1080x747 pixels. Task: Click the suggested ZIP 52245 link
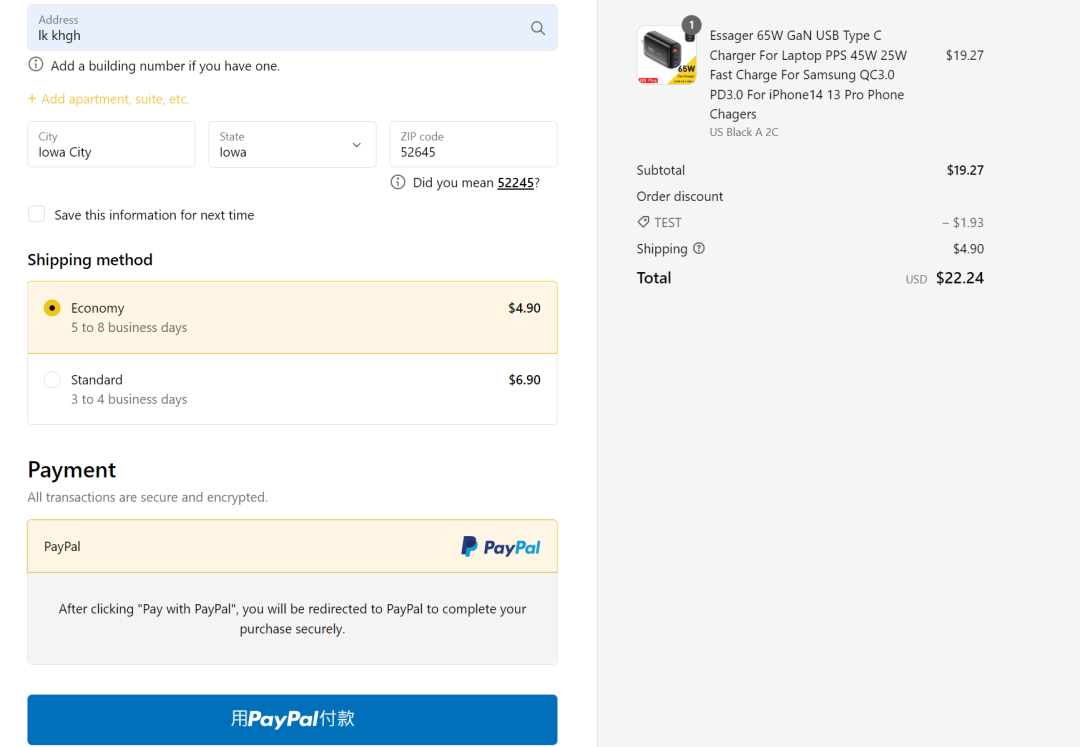coord(515,183)
